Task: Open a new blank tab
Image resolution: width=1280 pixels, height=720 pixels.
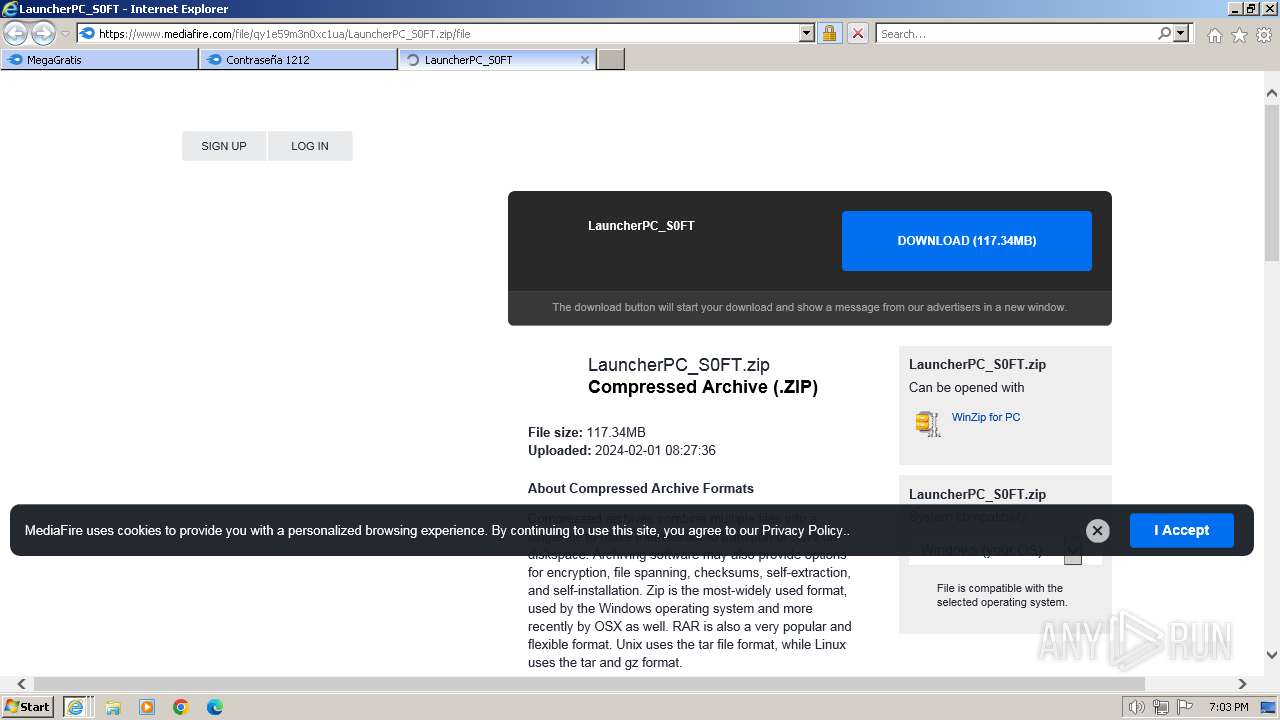Action: (611, 60)
